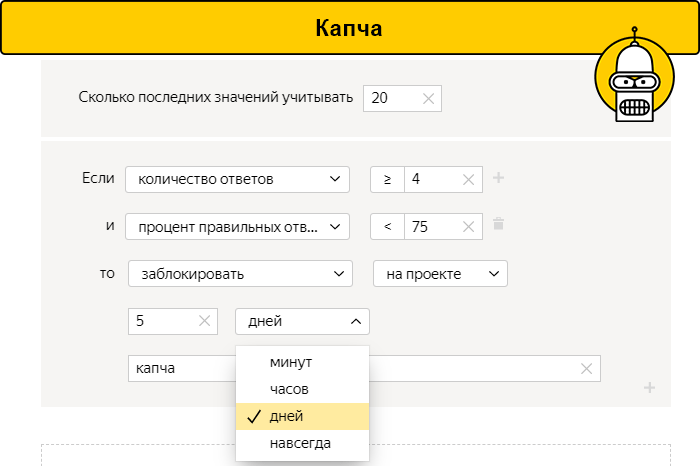Add a condition with the plus icon after 4
The image size is (700, 466).
point(499,179)
